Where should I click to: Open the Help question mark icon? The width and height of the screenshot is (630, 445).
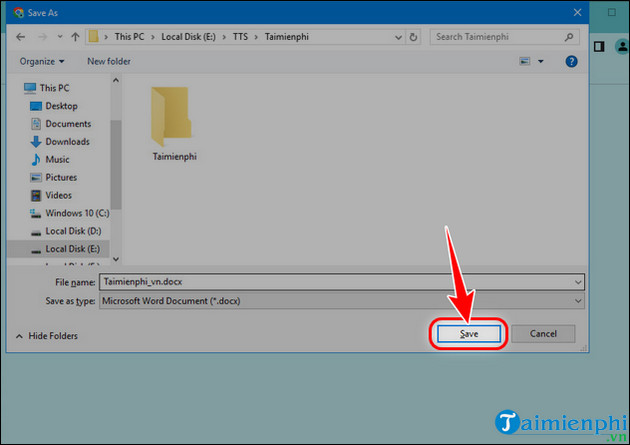[x=571, y=61]
